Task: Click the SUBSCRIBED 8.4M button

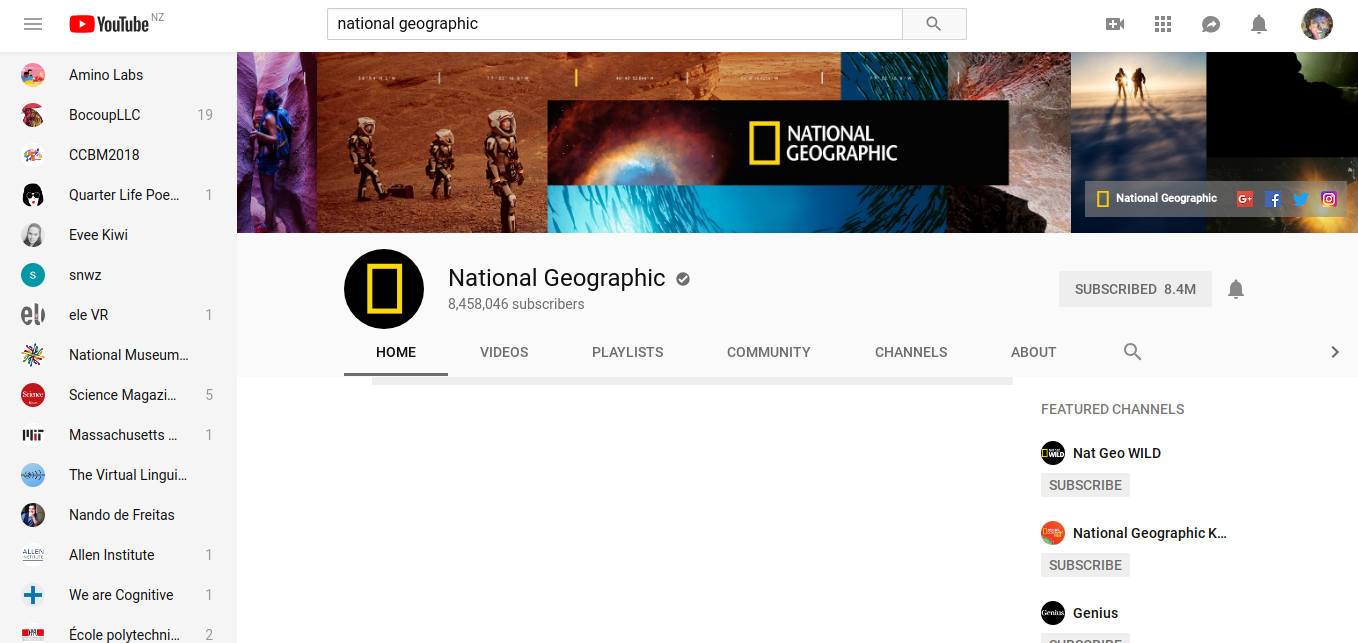Action: [x=1135, y=289]
